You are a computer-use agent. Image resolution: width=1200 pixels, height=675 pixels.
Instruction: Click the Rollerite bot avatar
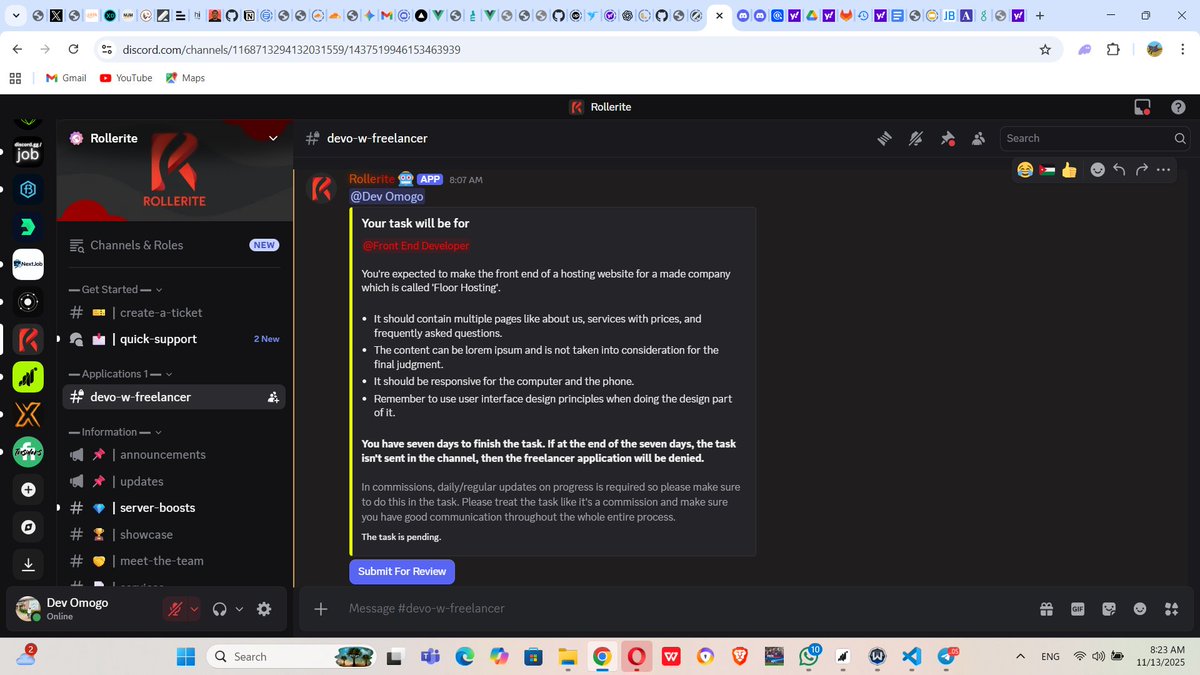[320, 188]
